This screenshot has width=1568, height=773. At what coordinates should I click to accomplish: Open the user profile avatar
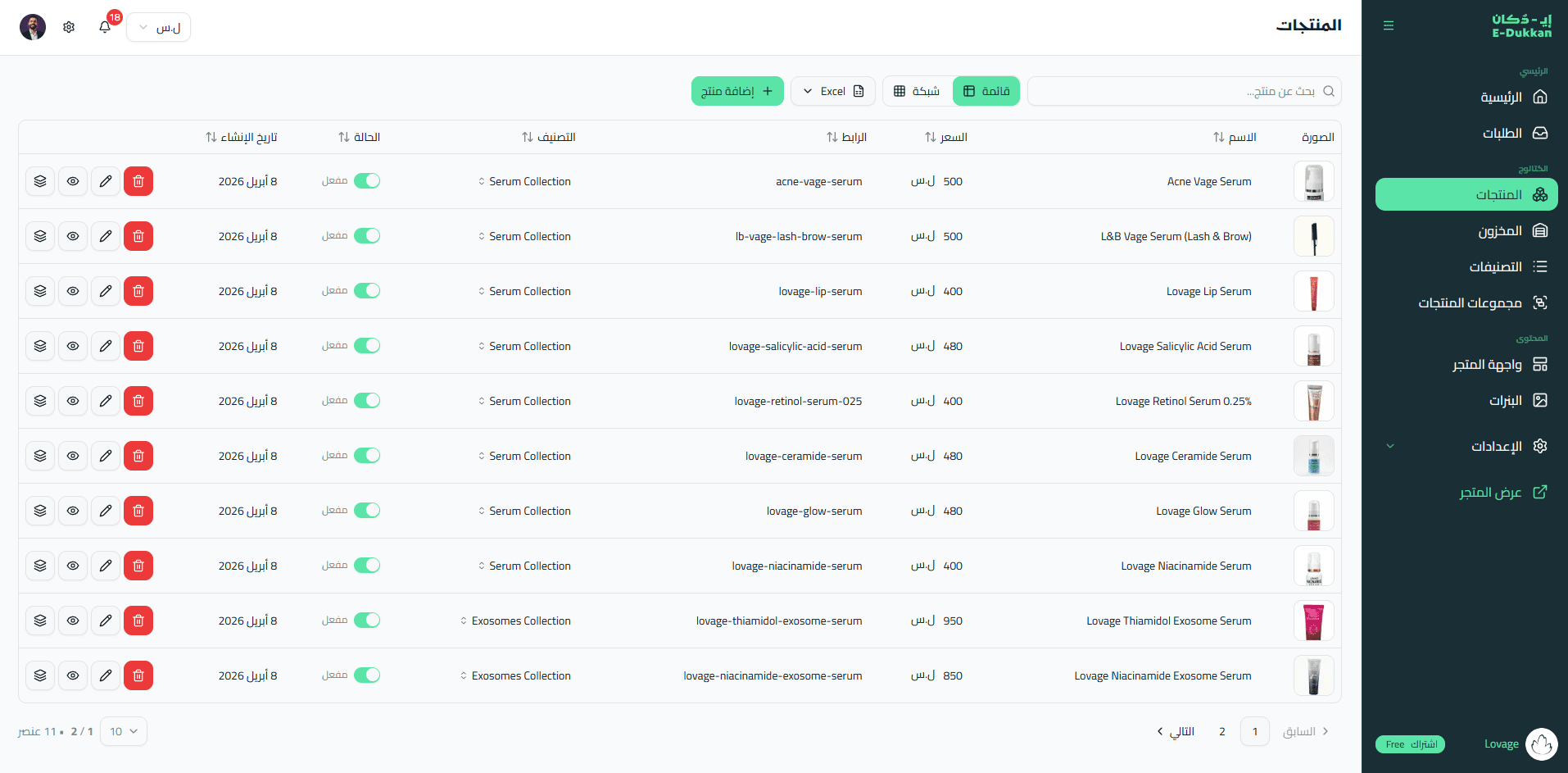coord(33,27)
